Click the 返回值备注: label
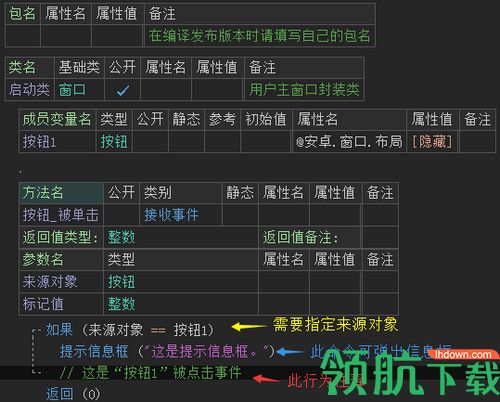The image size is (500, 402). coord(300,237)
